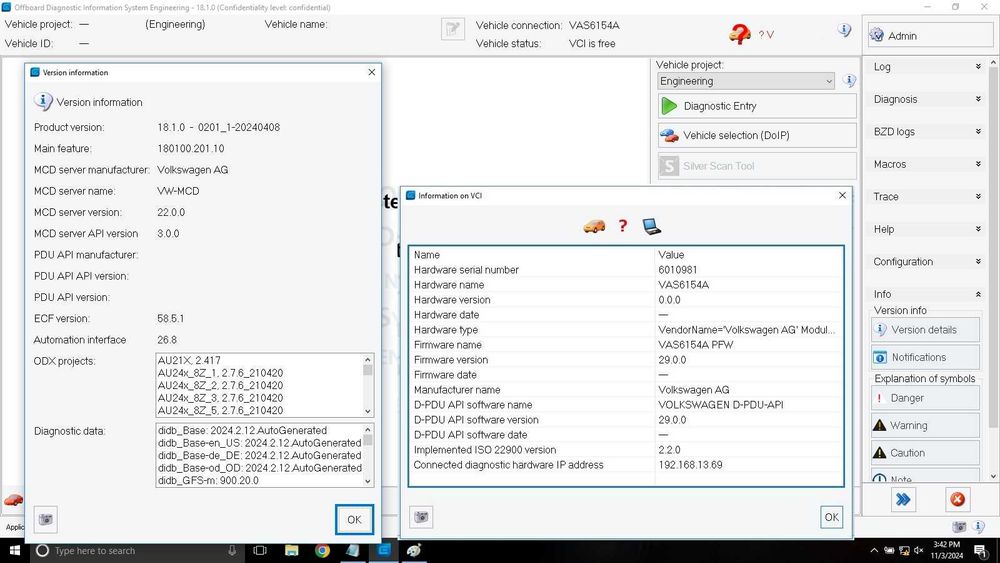Screen dimensions: 1000x563
Task: Click the status bar info icon
Action: click(978, 527)
